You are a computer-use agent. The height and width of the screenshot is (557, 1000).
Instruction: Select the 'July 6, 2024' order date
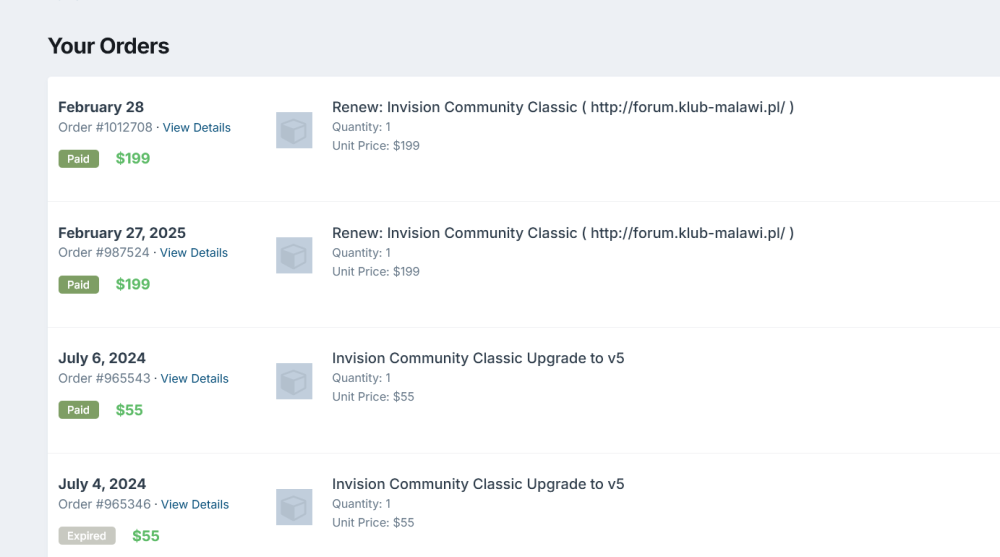[102, 358]
